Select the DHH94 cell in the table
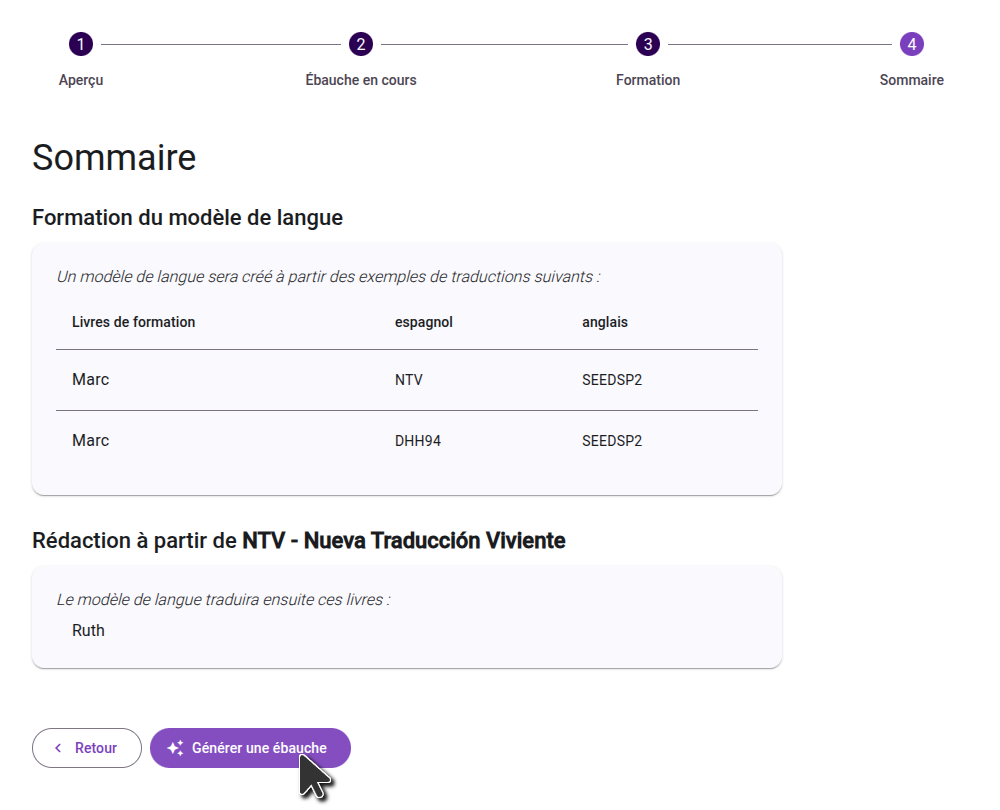Image resolution: width=1000 pixels, height=810 pixels. (417, 441)
